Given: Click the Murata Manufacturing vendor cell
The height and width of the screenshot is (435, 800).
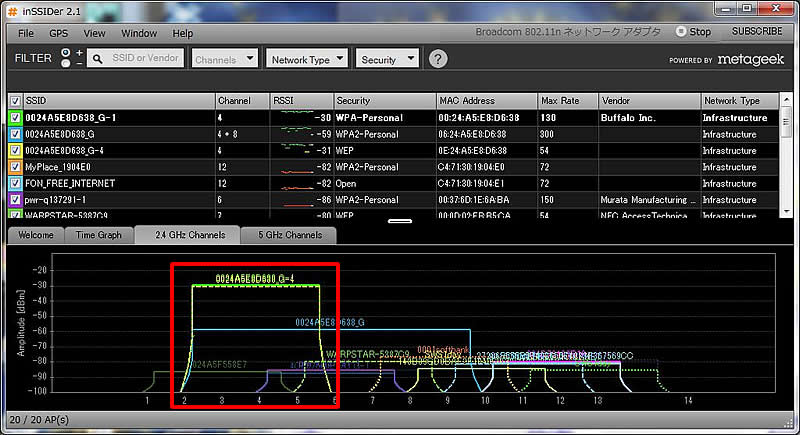Looking at the screenshot, I should point(647,199).
